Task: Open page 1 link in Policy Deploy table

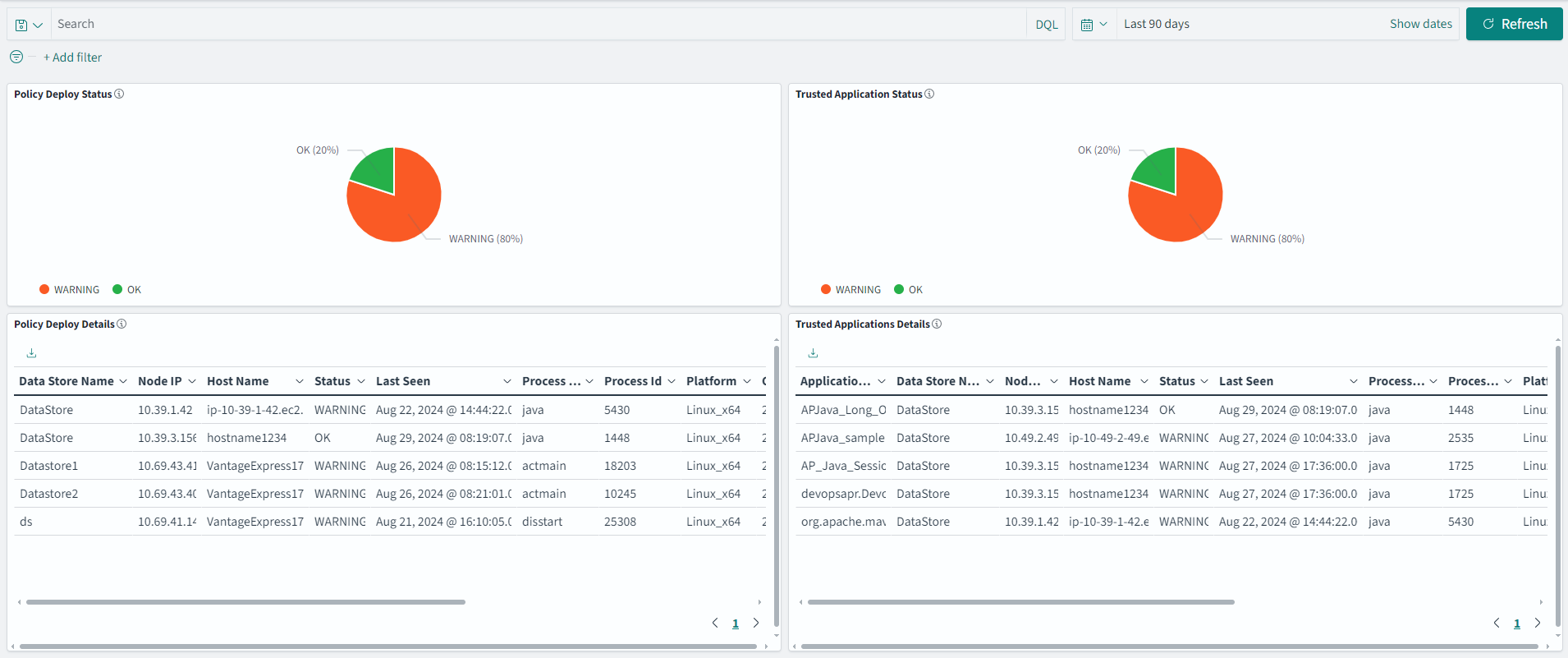Action: click(736, 623)
